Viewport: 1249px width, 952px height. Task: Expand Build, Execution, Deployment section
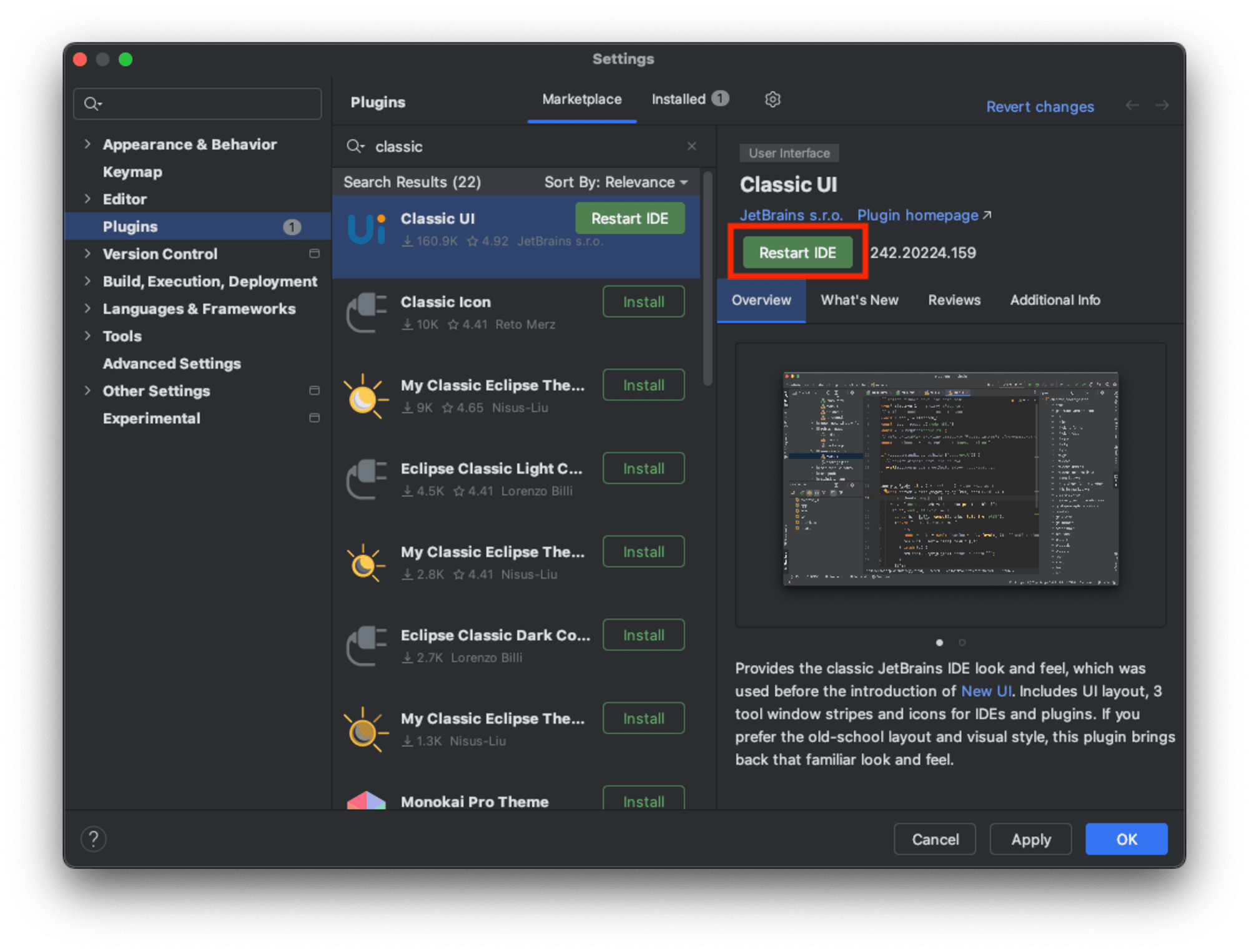87,281
